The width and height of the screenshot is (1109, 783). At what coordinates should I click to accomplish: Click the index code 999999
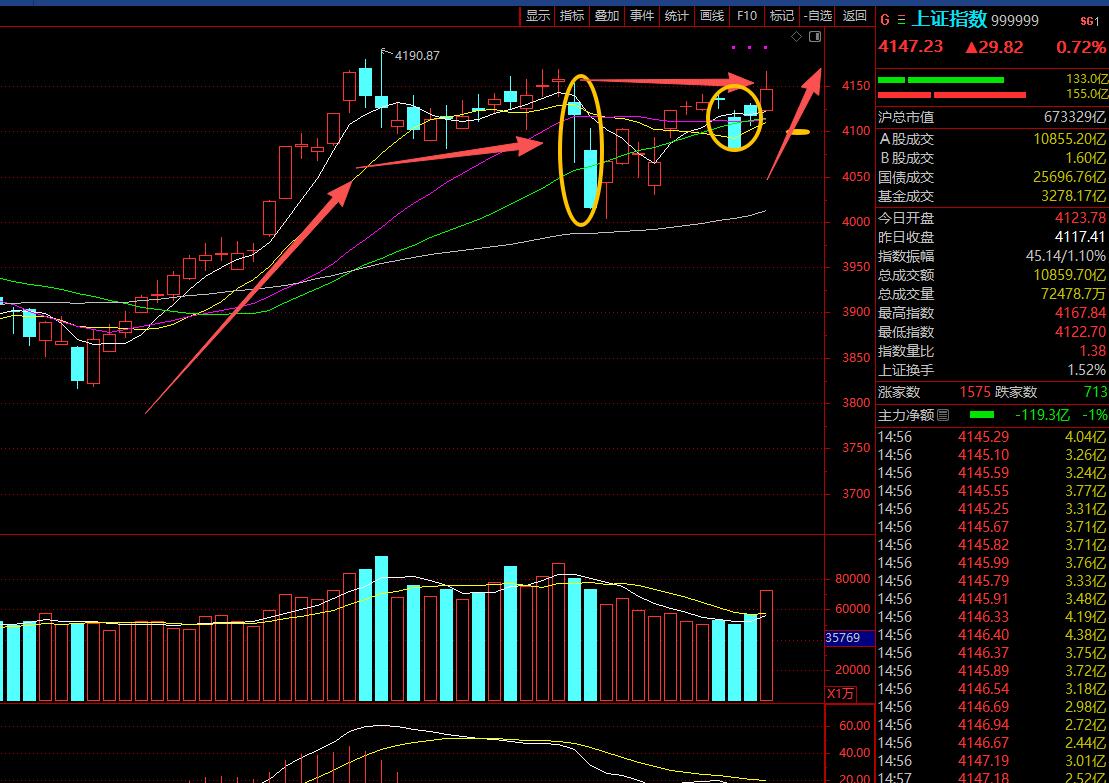[x=1014, y=21]
